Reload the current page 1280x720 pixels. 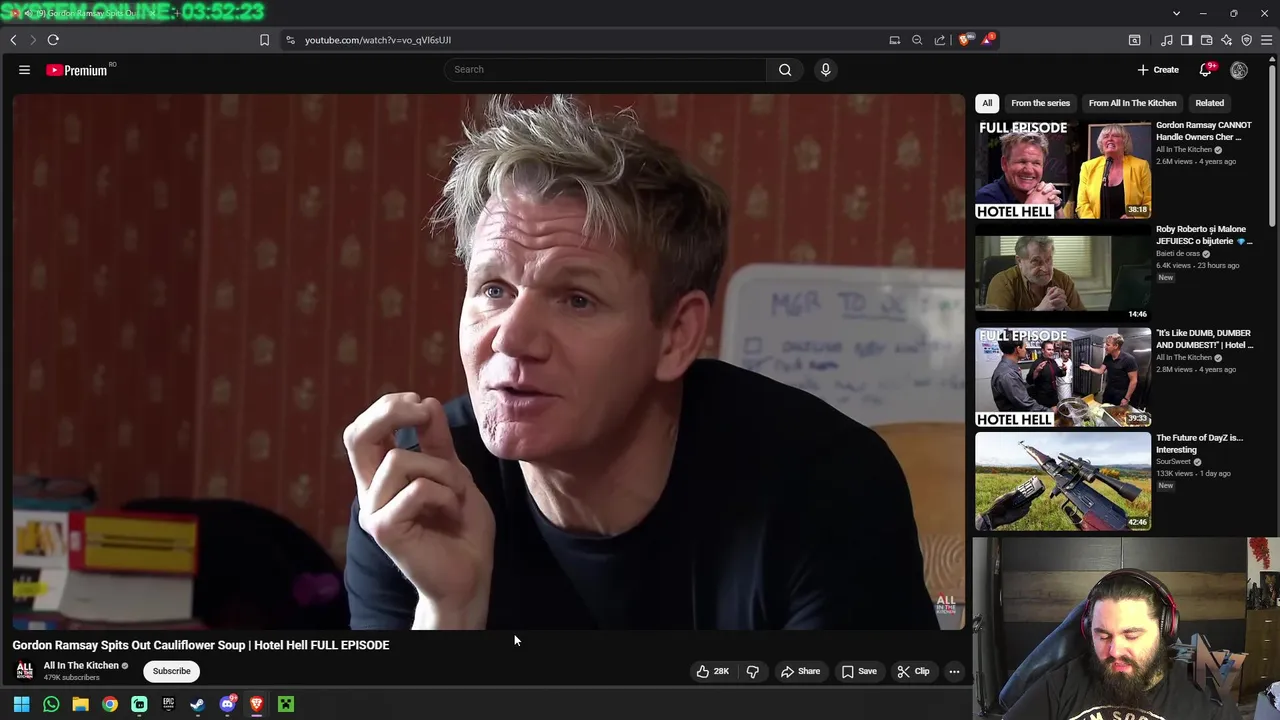(53, 40)
